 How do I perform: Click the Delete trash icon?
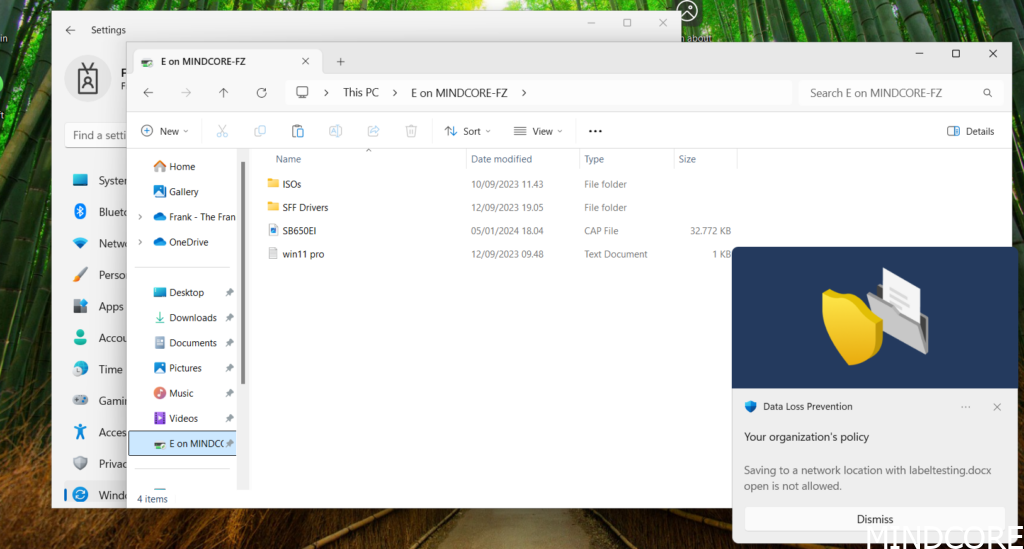pos(411,131)
